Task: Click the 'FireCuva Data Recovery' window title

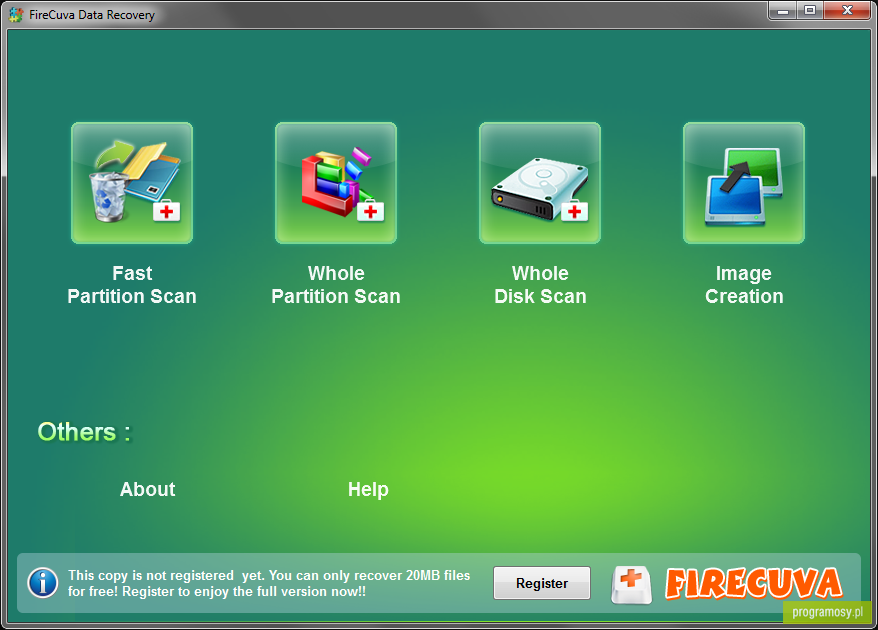Action: click(x=92, y=15)
